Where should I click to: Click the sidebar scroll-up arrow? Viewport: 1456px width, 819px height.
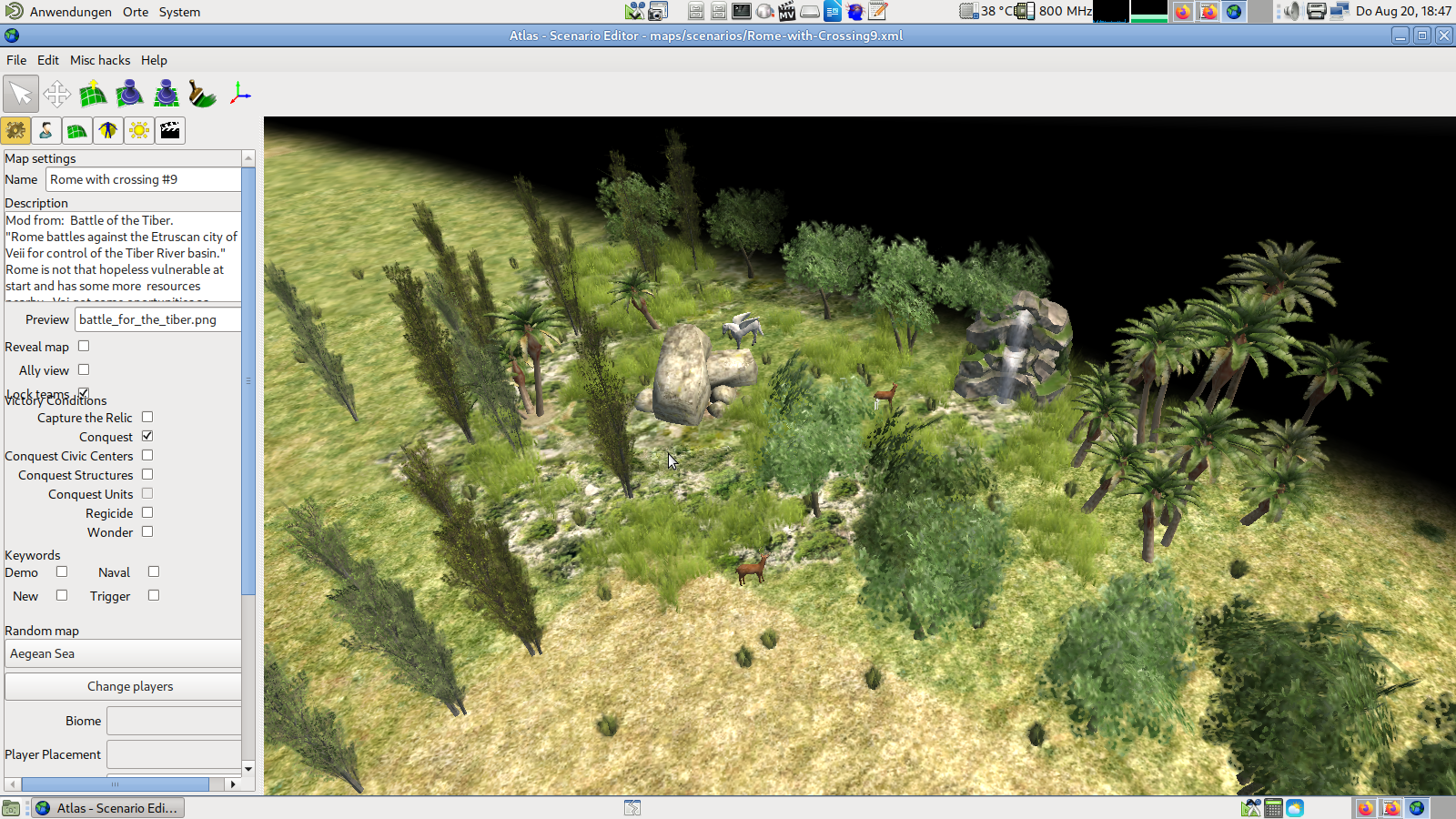click(x=248, y=158)
